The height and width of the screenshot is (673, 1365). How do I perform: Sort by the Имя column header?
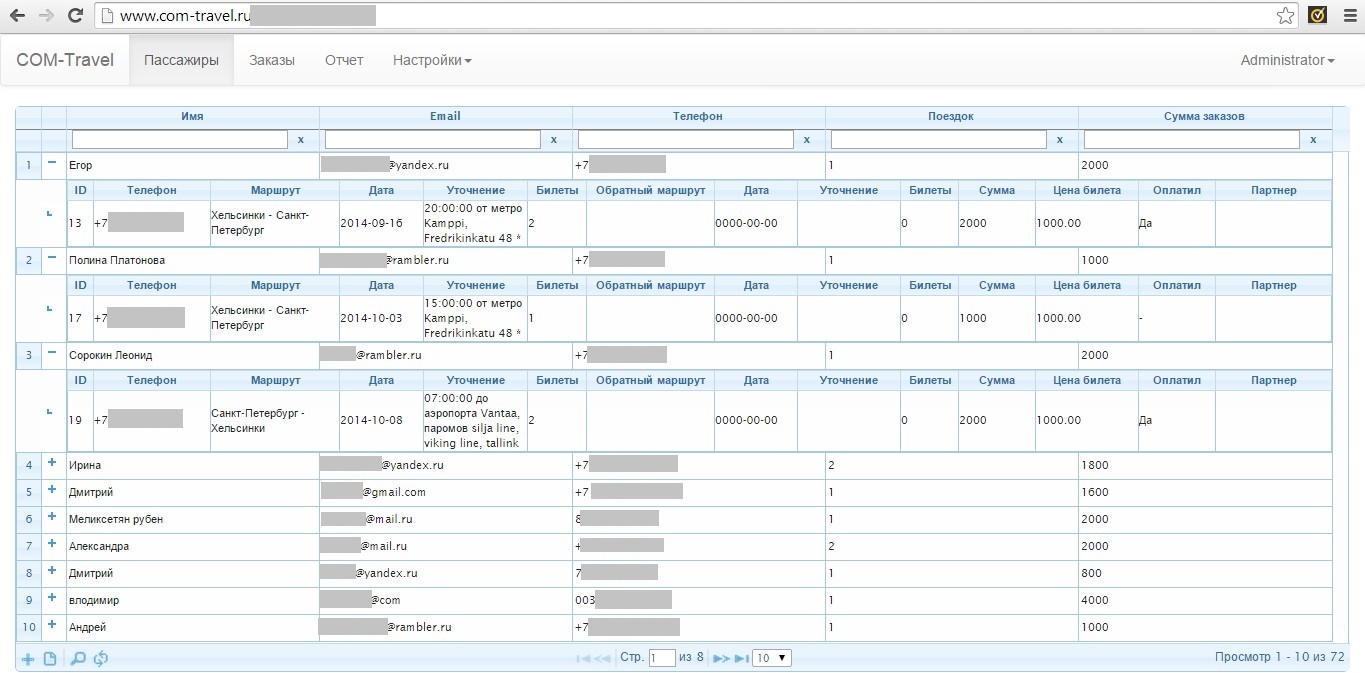point(193,116)
